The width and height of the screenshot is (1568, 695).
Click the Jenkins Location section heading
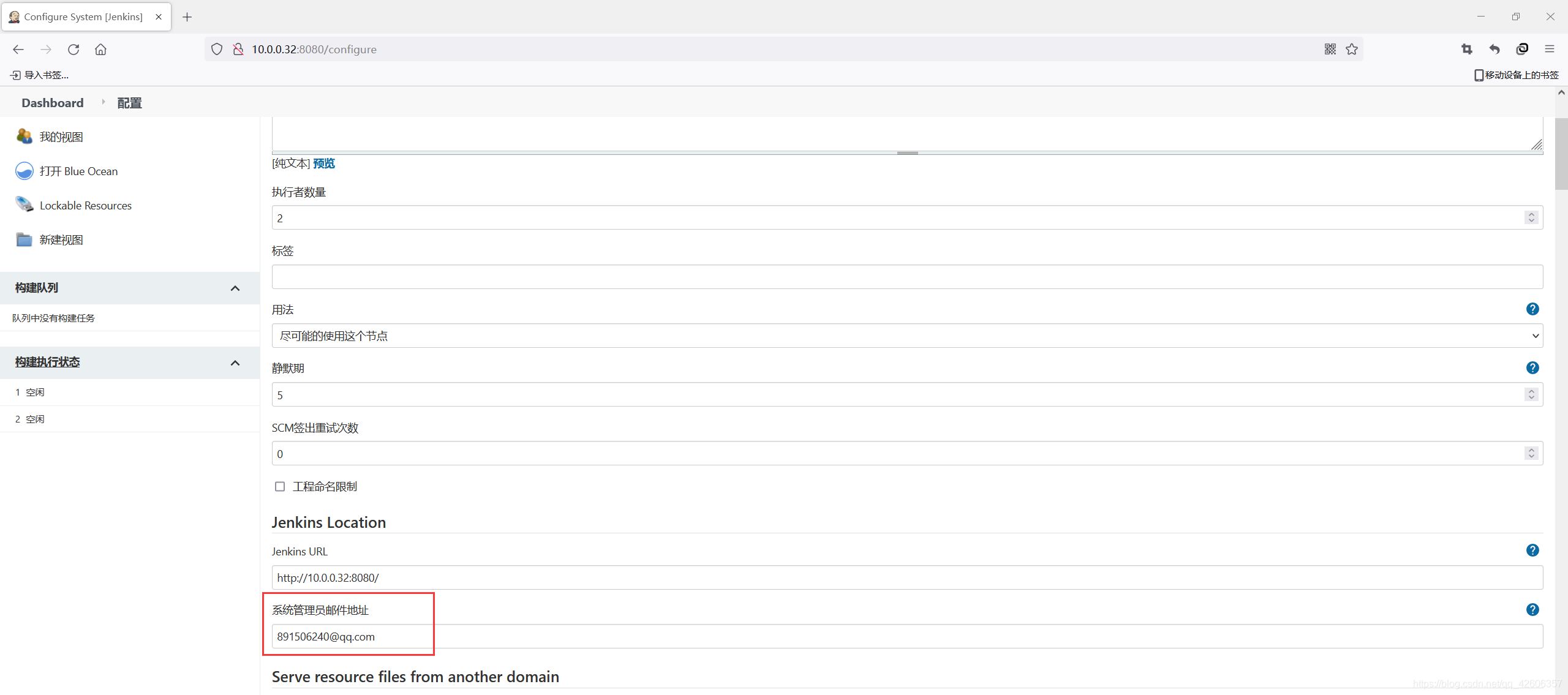tap(329, 522)
